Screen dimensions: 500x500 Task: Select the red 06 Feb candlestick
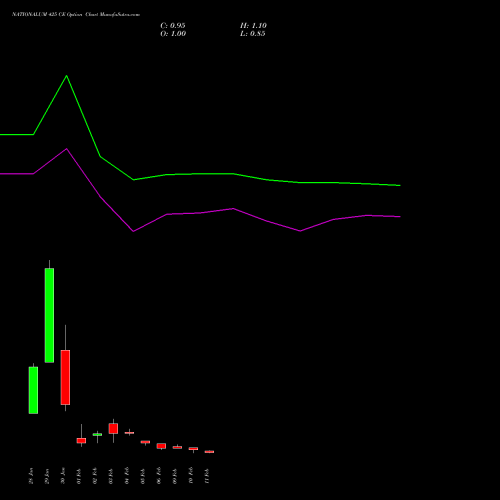click(161, 446)
